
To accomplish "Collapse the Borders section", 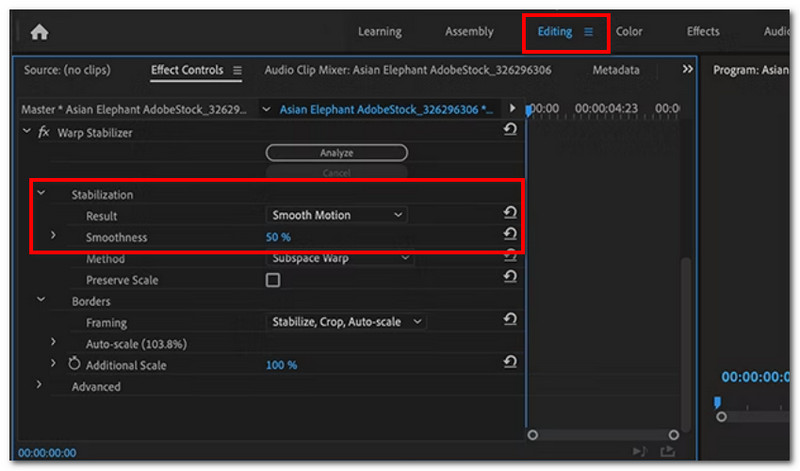I will point(41,300).
